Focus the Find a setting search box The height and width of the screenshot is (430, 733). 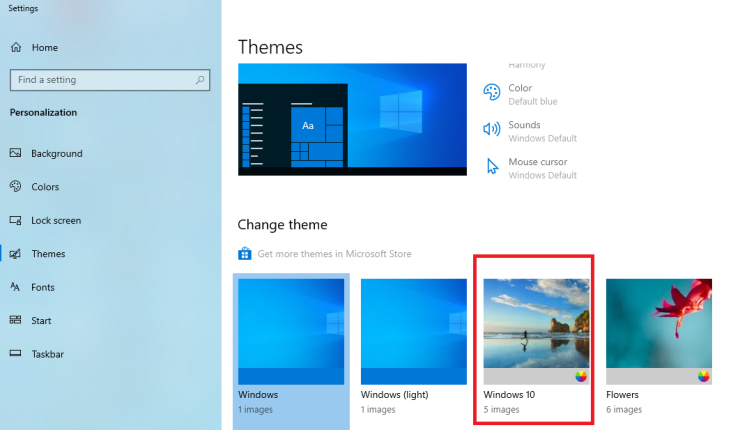coord(110,80)
